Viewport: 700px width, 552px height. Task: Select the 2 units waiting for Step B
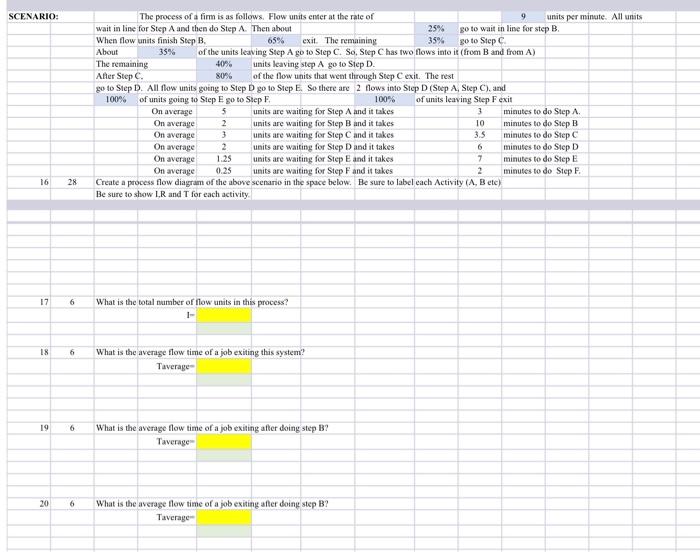(224, 123)
